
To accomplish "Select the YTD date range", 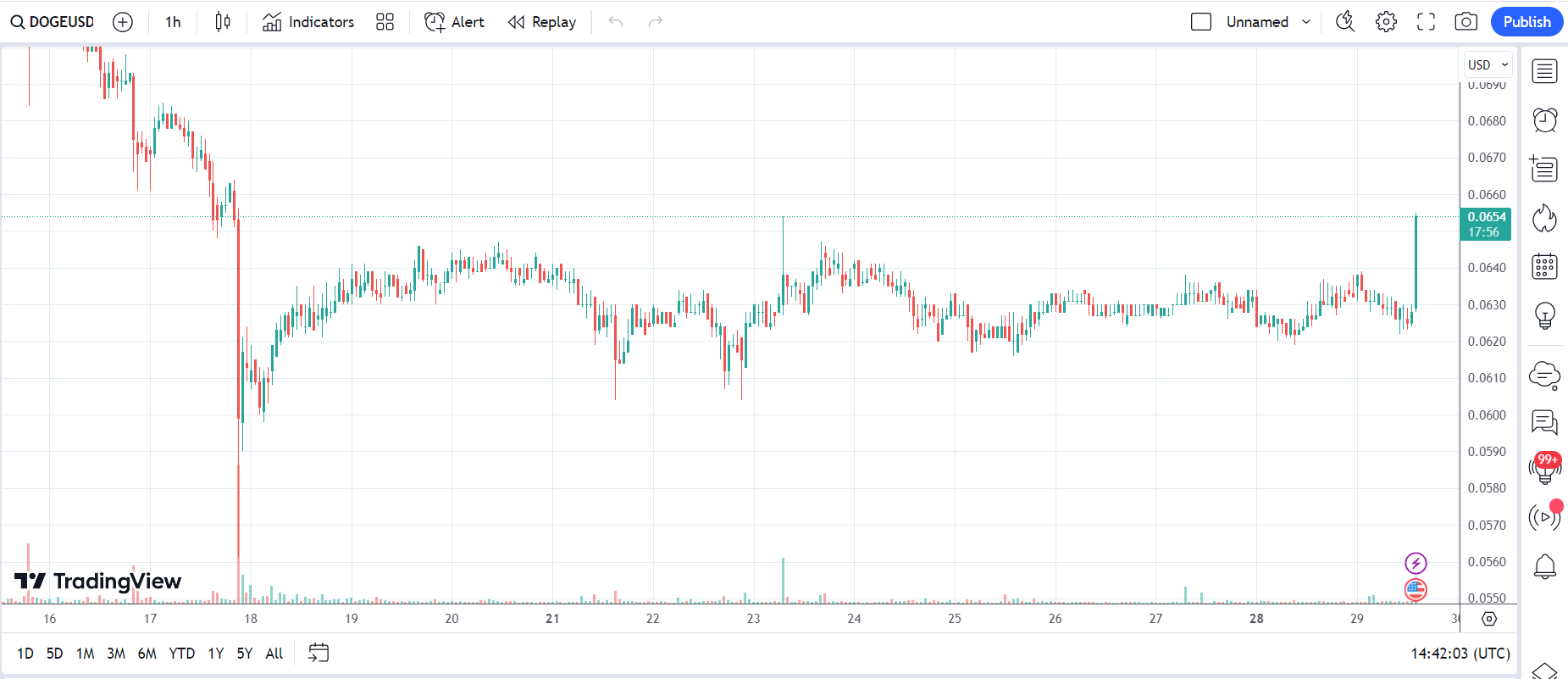I will [181, 654].
